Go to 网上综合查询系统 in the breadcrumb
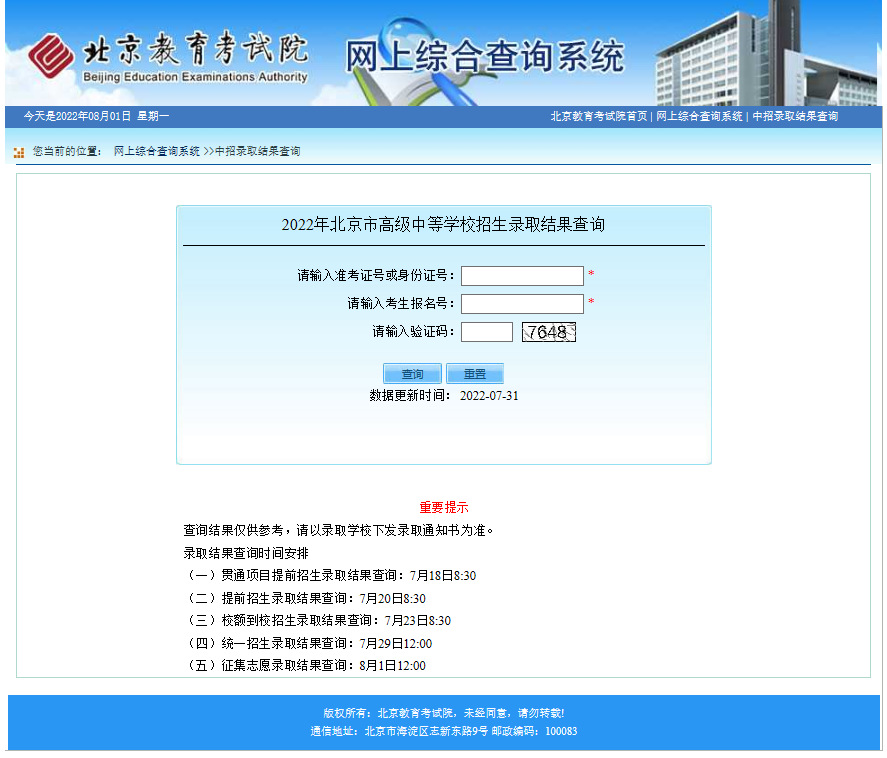The width and height of the screenshot is (887, 758). point(157,152)
